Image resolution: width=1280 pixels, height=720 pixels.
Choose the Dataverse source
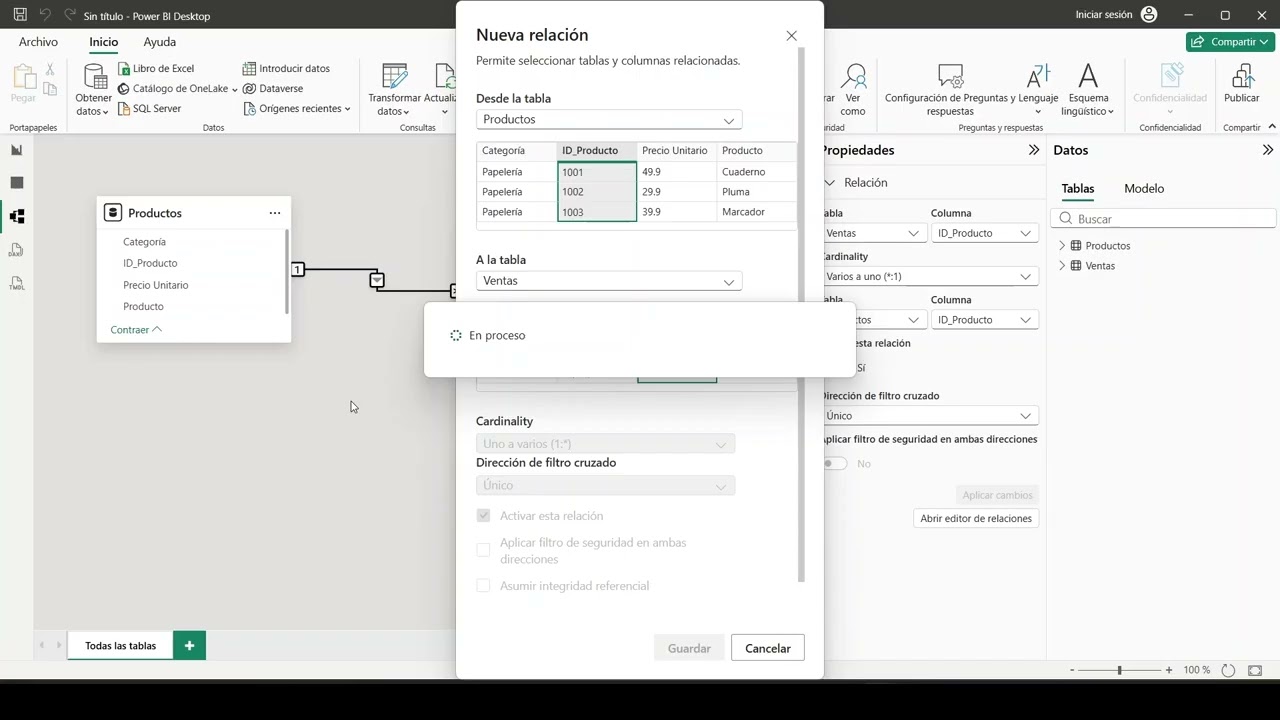coord(273,88)
